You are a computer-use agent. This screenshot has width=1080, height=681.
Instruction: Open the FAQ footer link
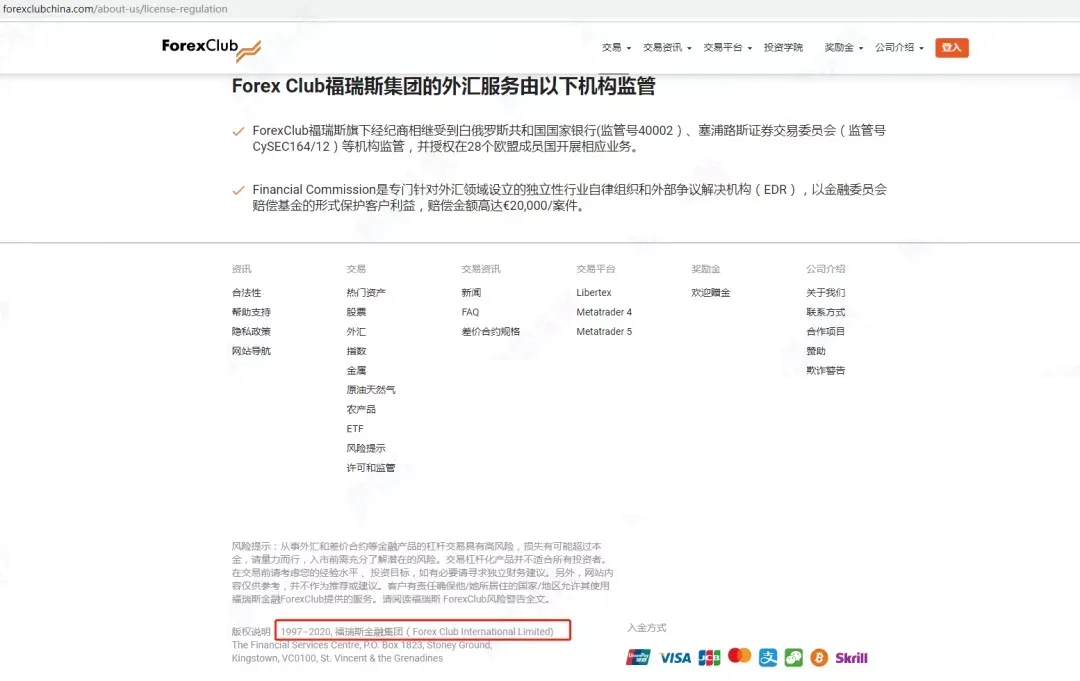point(470,312)
